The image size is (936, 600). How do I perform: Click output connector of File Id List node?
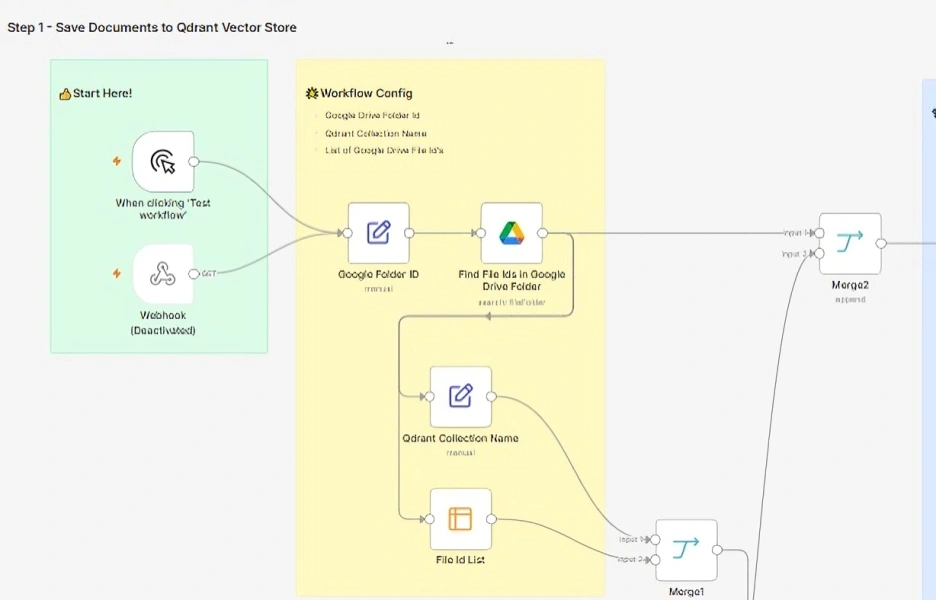[x=491, y=519]
